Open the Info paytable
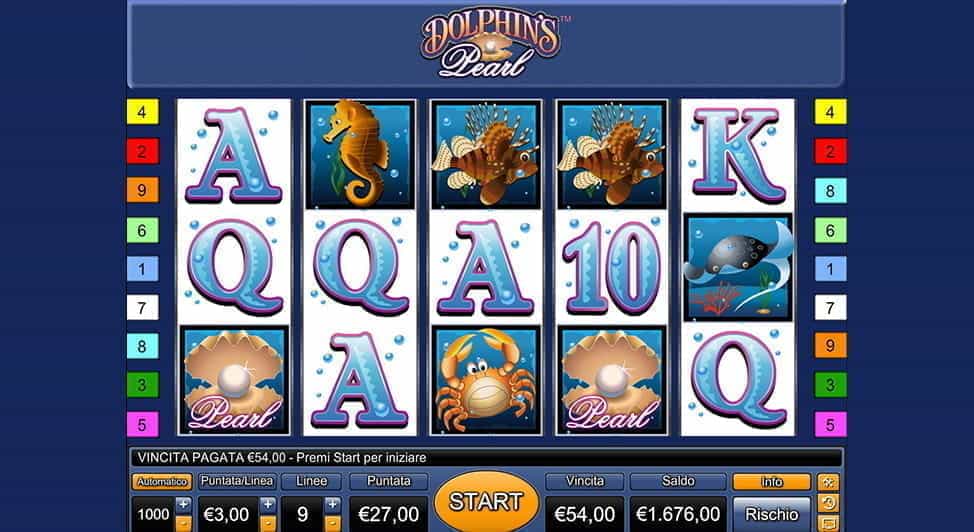Image resolution: width=974 pixels, height=532 pixels. (771, 482)
